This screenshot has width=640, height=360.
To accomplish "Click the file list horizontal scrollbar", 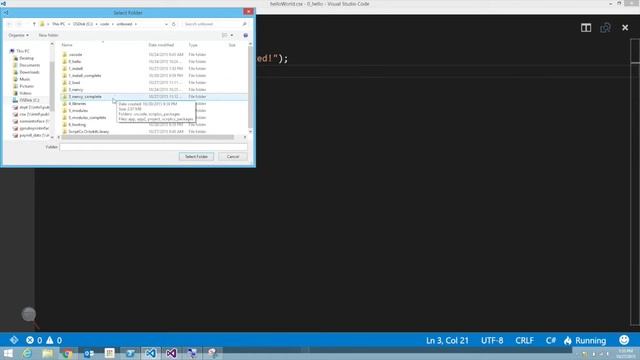I will tap(148, 137).
